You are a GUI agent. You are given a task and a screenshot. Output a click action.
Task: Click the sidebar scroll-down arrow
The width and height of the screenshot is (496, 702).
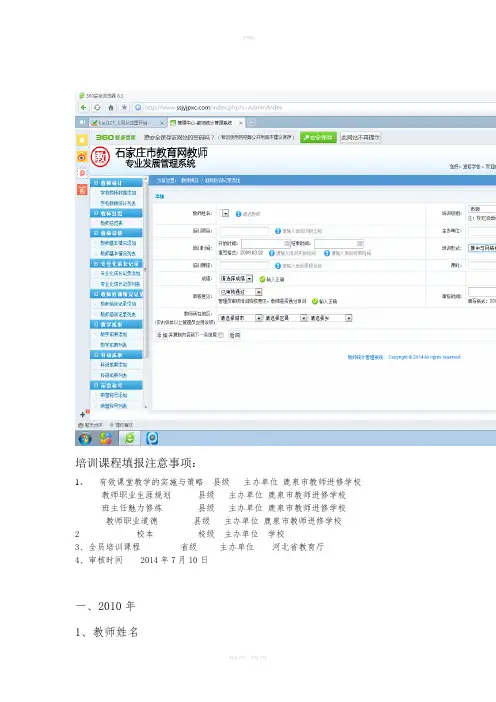coord(145,407)
